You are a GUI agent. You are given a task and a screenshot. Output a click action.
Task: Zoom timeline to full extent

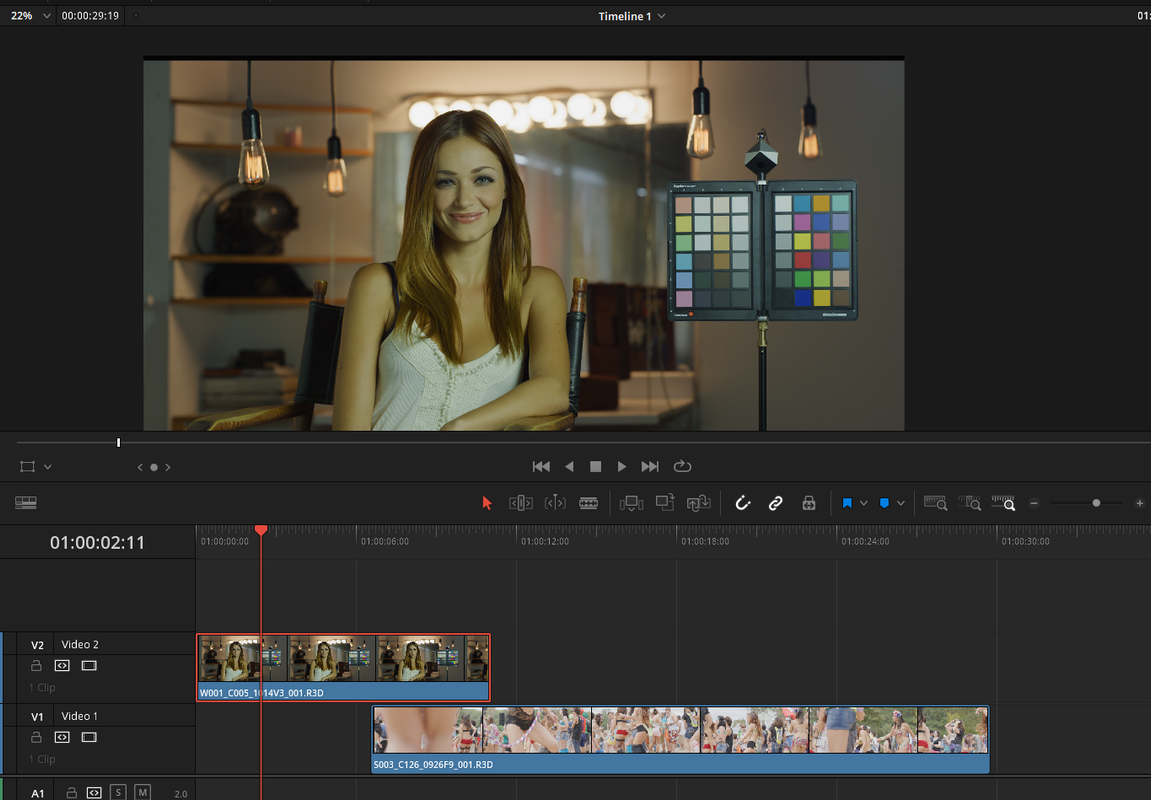pyautogui.click(x=935, y=503)
